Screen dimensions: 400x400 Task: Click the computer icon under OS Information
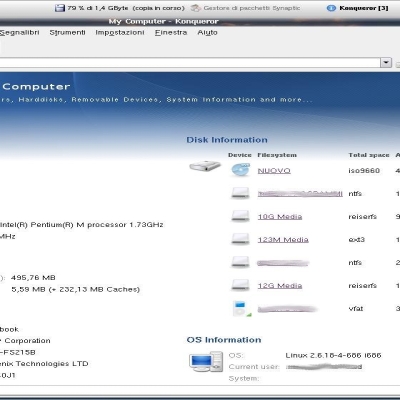click(206, 362)
